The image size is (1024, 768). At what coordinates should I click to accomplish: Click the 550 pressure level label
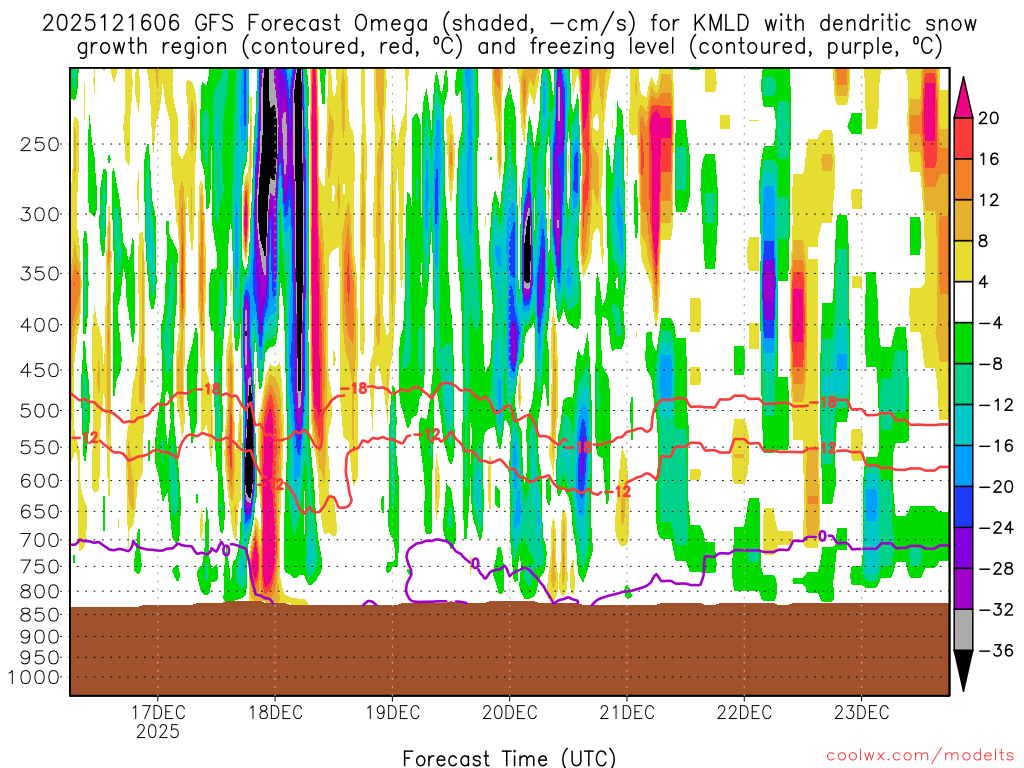pos(40,447)
